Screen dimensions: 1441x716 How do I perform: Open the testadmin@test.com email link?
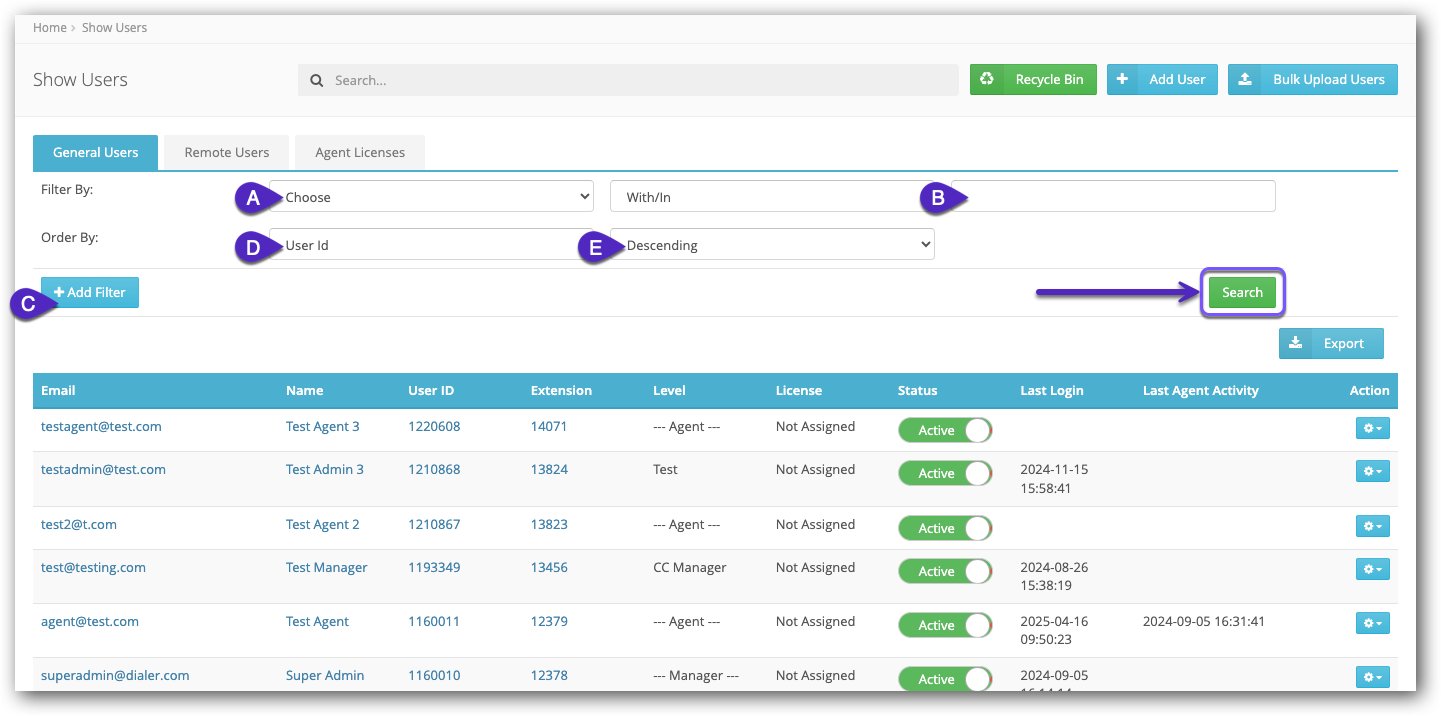(103, 469)
